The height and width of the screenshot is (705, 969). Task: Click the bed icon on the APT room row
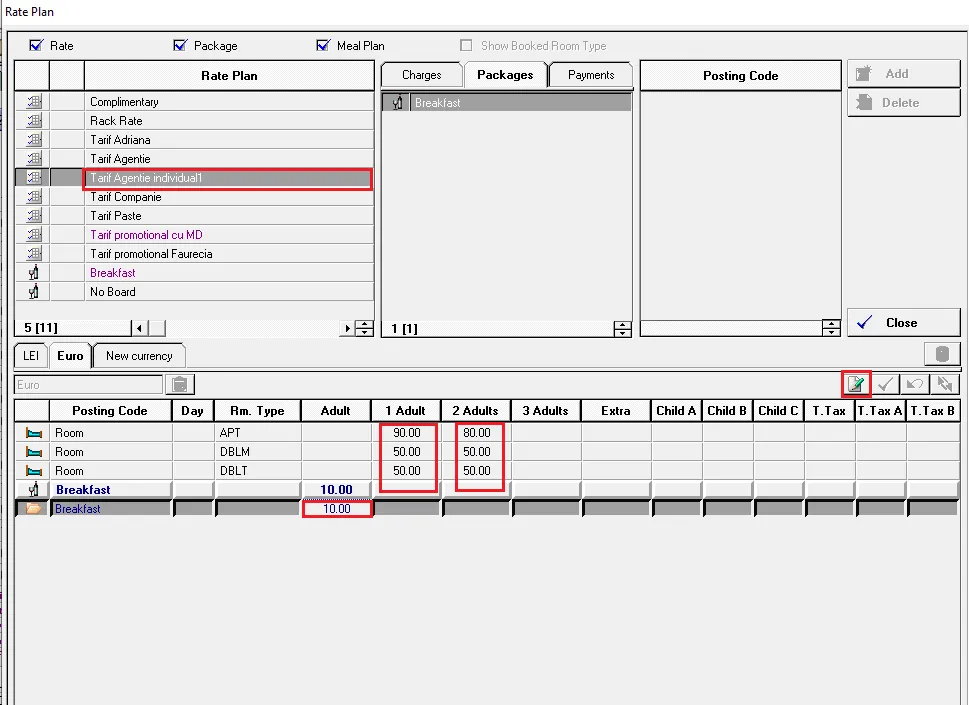(34, 433)
